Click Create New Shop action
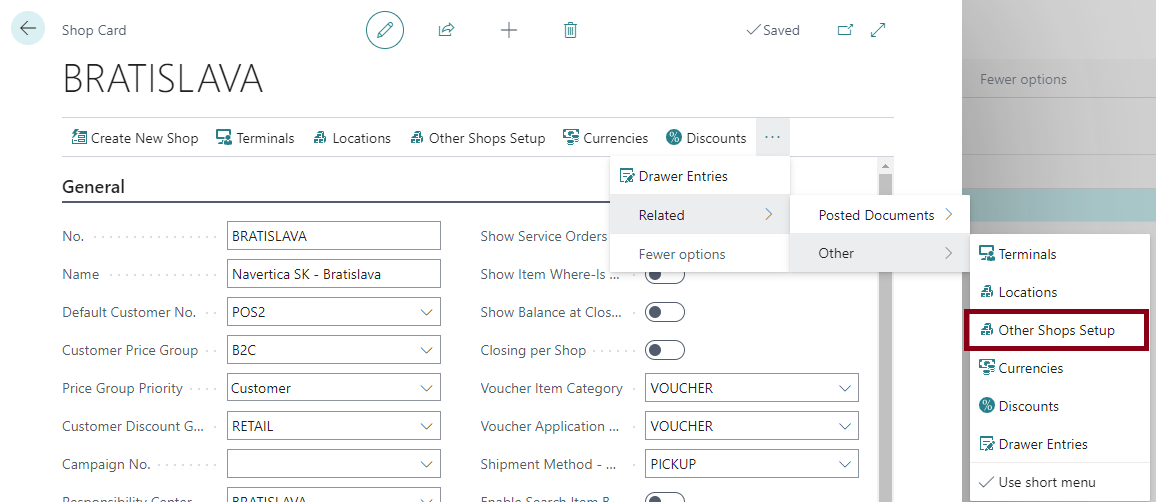 click(135, 138)
